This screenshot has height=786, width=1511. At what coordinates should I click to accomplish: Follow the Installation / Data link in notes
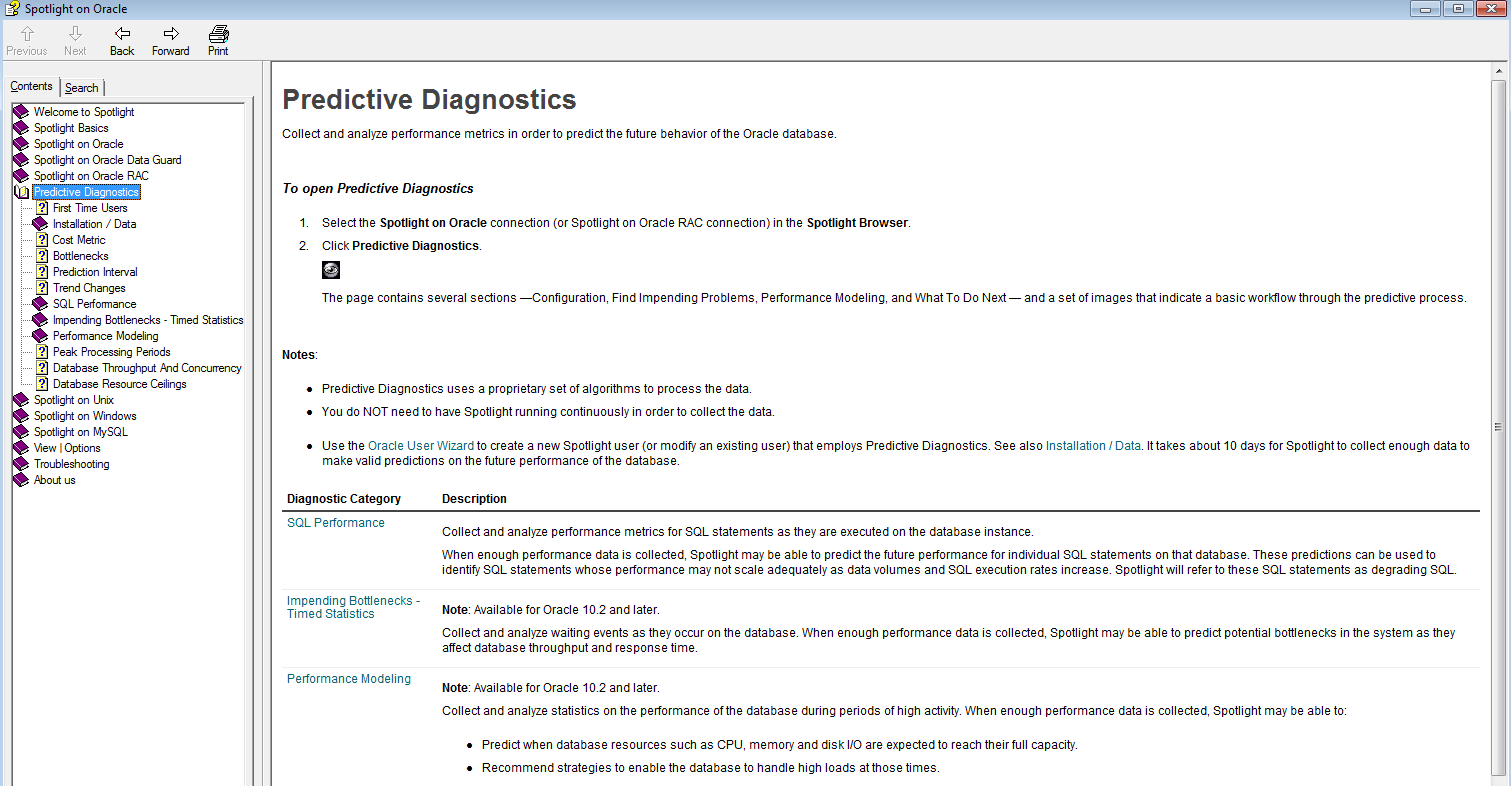pos(1093,446)
